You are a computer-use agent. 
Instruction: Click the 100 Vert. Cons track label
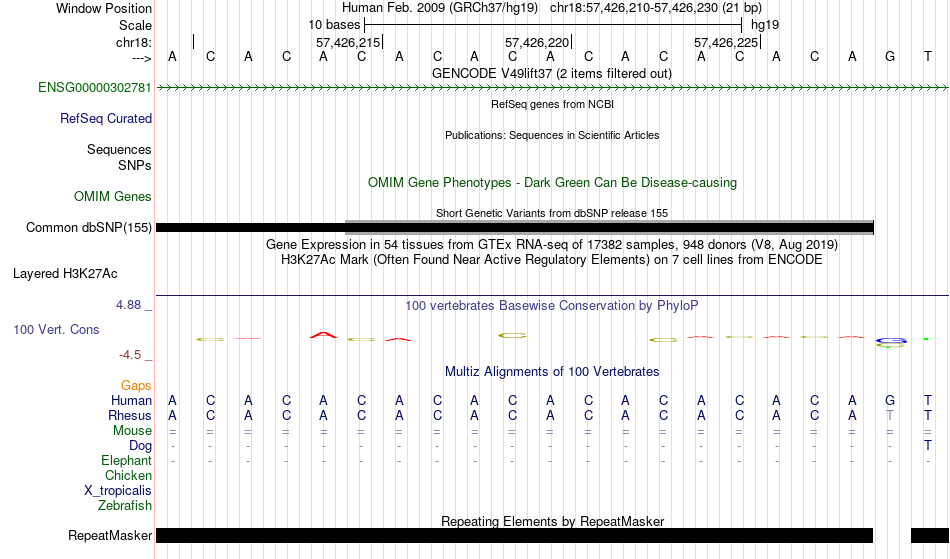pyautogui.click(x=56, y=330)
